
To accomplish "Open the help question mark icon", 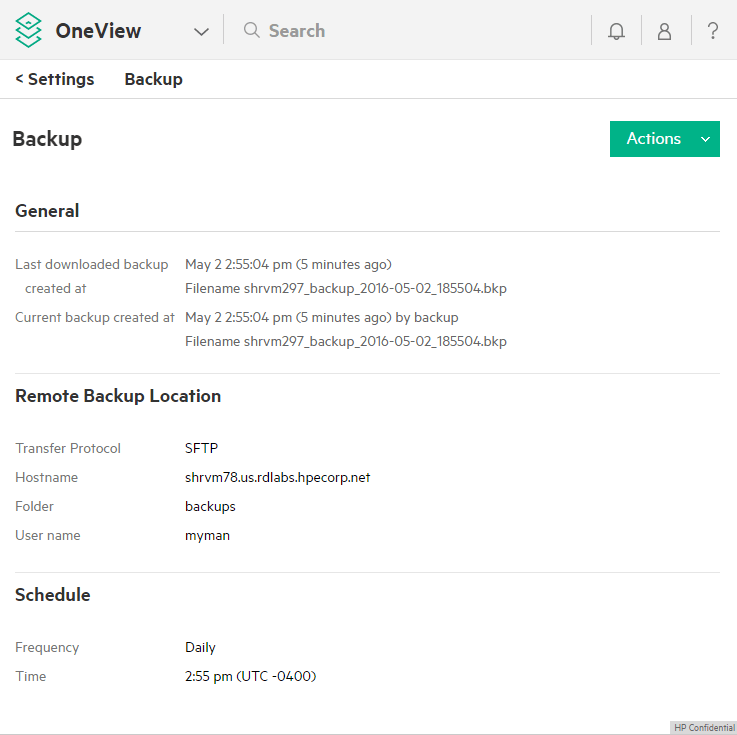I will (x=713, y=31).
